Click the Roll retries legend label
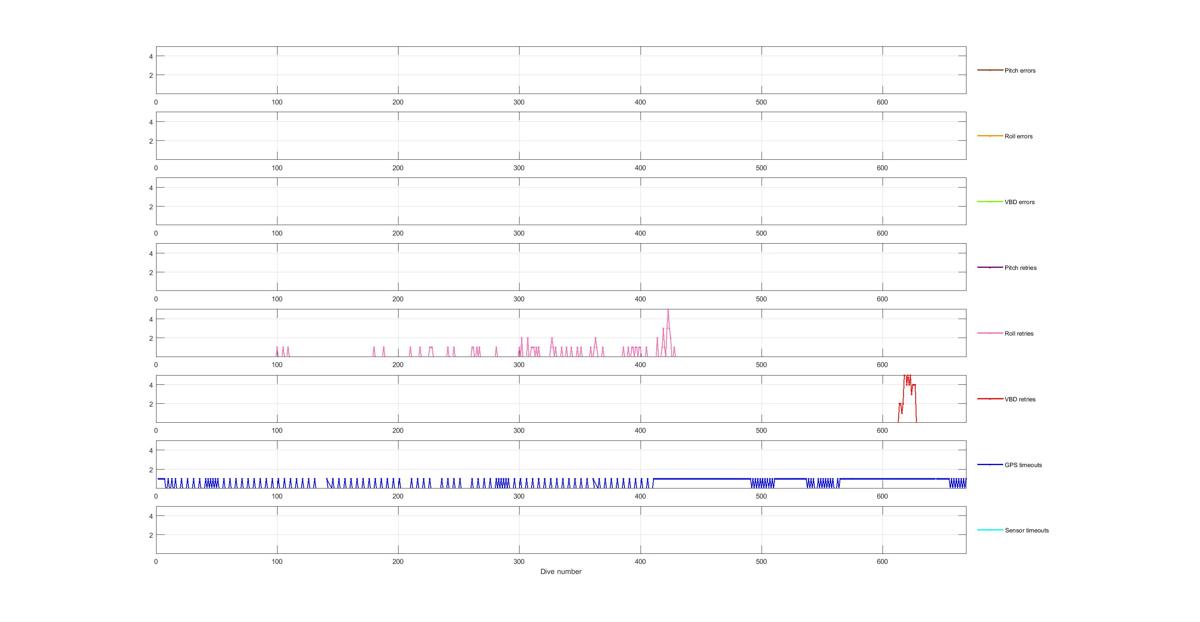 pos(1019,334)
